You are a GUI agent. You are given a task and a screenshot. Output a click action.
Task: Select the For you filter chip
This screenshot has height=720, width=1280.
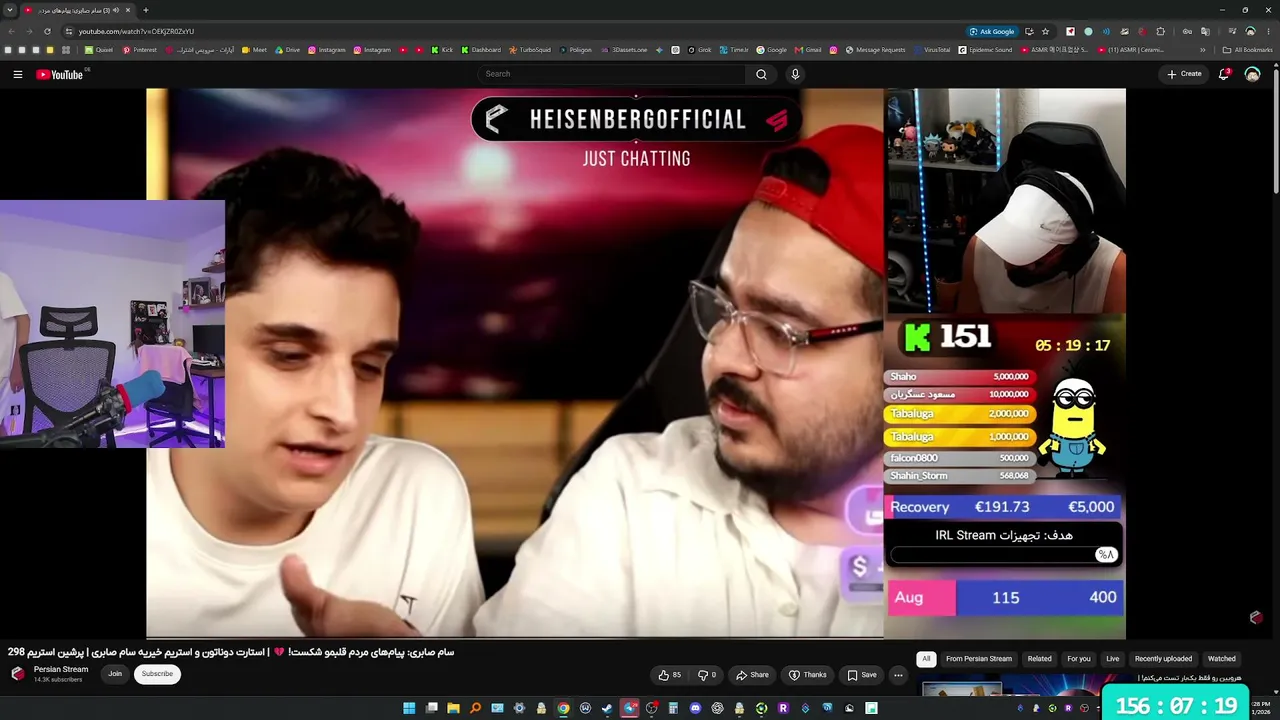(1079, 659)
